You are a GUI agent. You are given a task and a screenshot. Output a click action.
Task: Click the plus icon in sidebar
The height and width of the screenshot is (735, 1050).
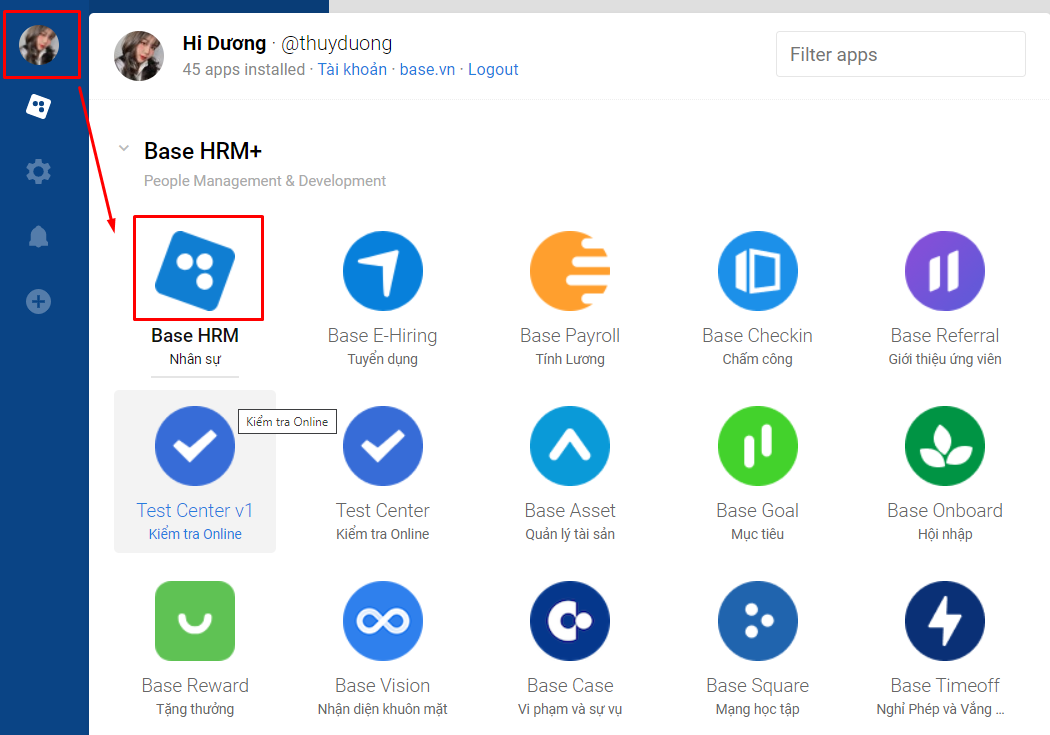pyautogui.click(x=38, y=301)
